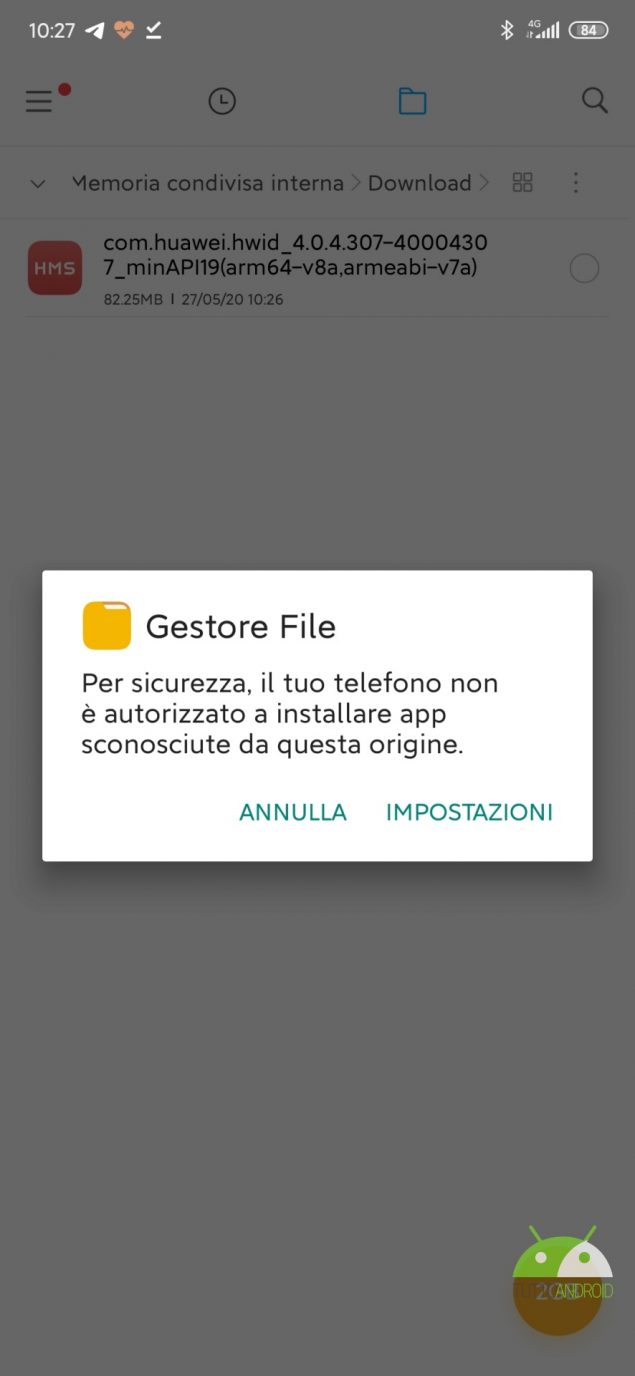Open the com.huawei.hwid APK file name

tap(295, 255)
